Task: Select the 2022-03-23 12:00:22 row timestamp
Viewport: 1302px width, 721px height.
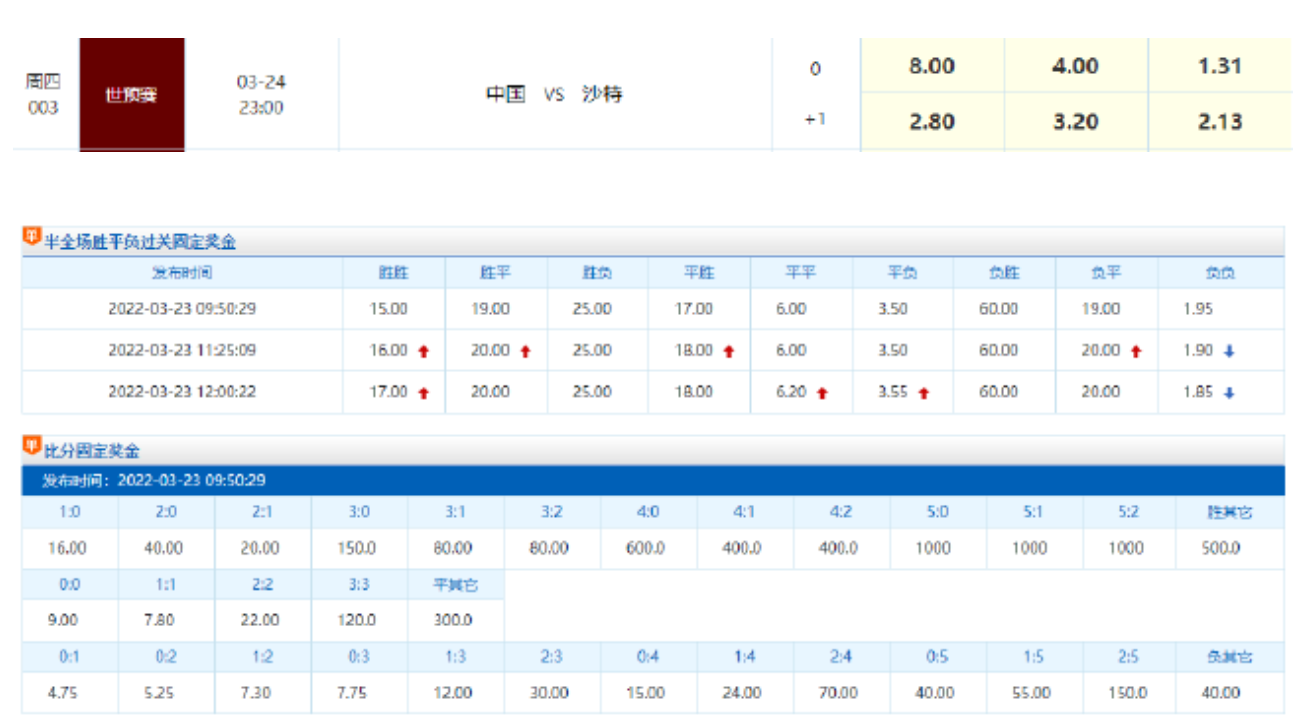Action: pos(182,392)
